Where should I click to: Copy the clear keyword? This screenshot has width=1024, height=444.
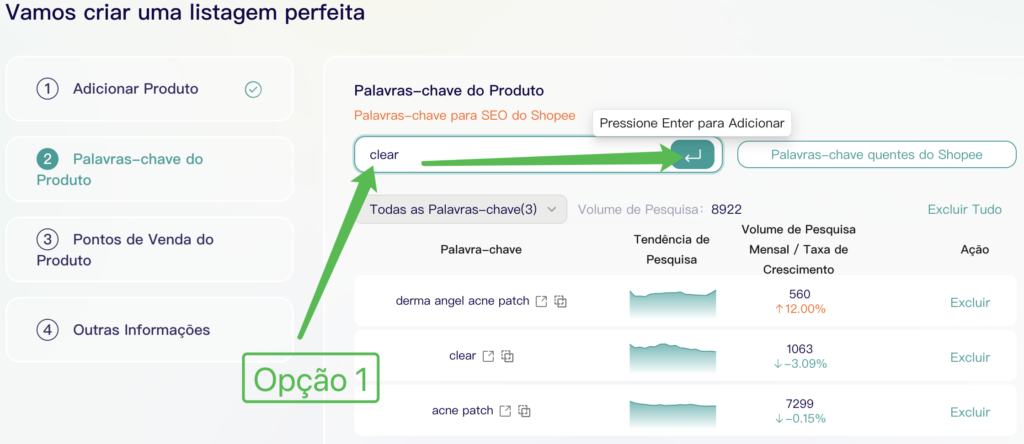click(x=508, y=356)
